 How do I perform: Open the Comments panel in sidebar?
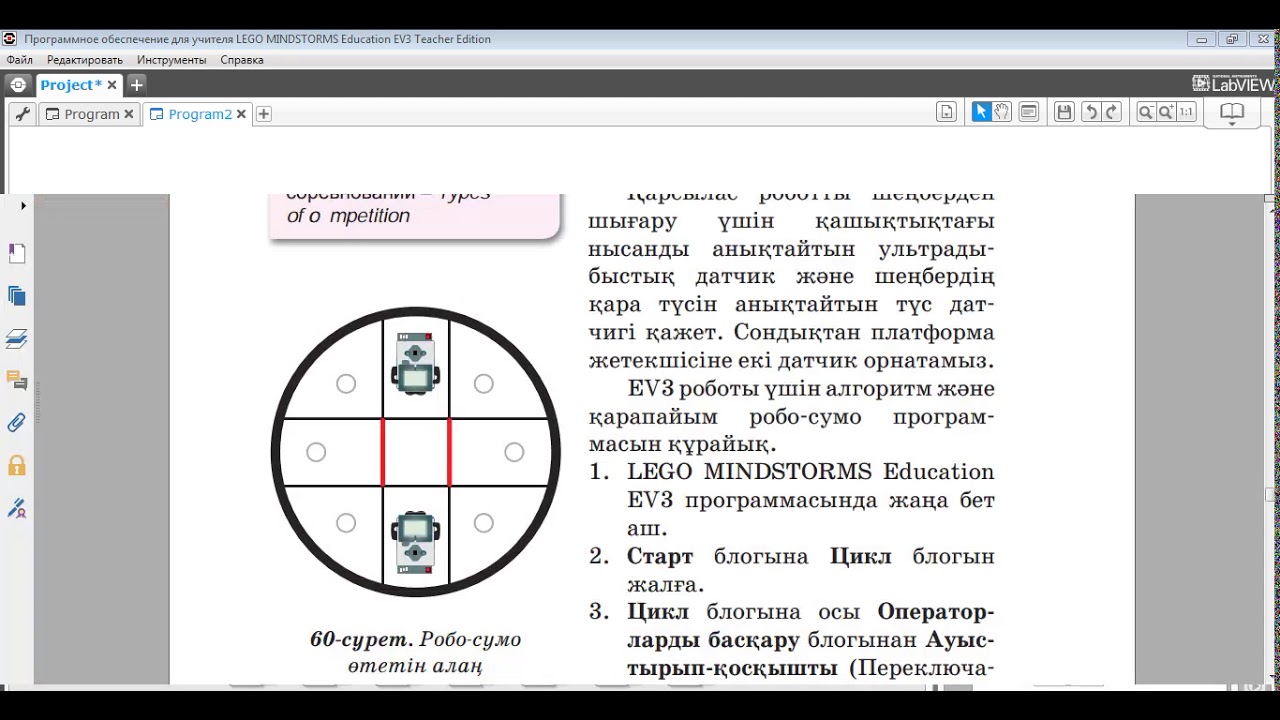pyautogui.click(x=16, y=381)
